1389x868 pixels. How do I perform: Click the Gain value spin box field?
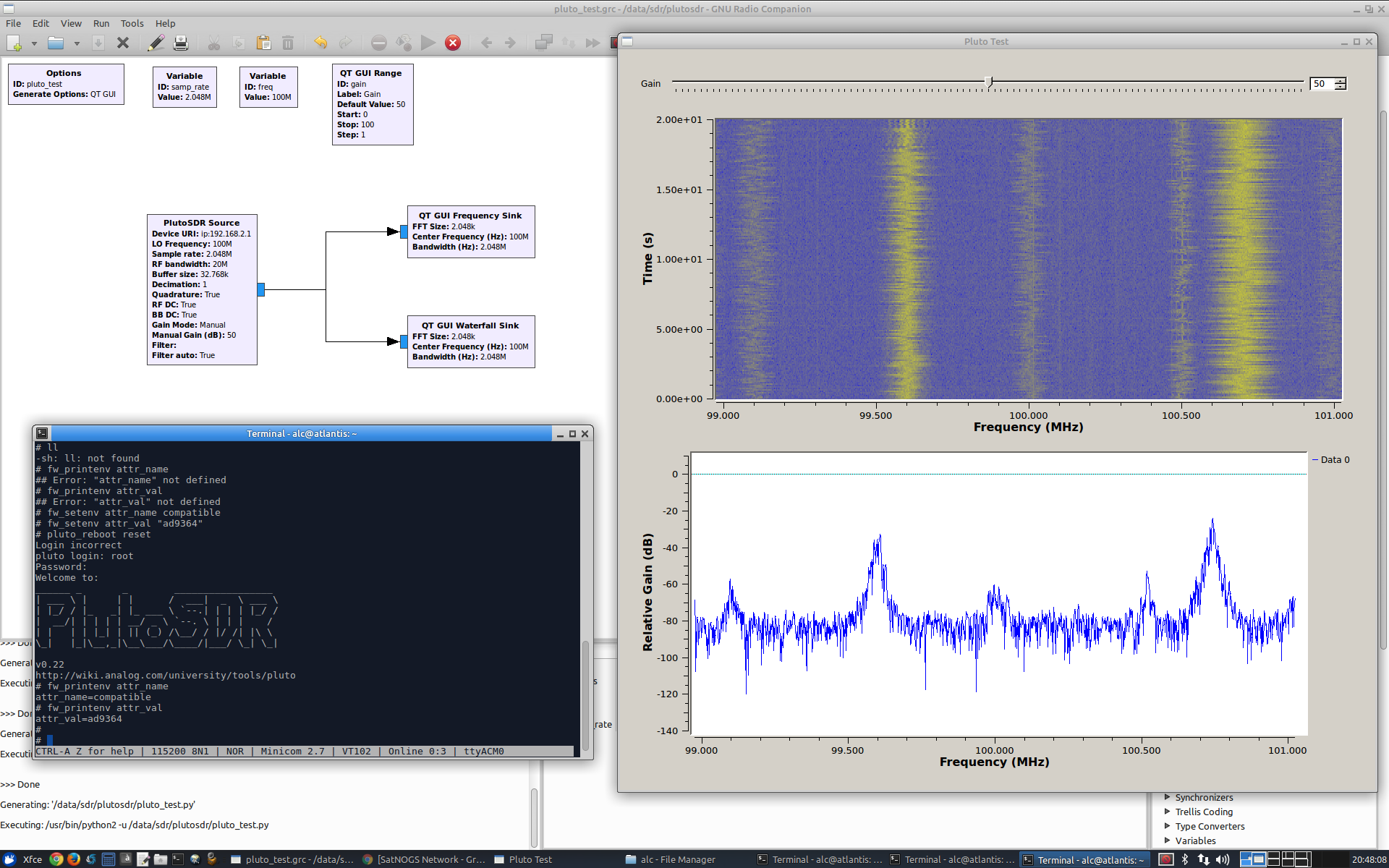tap(1322, 84)
